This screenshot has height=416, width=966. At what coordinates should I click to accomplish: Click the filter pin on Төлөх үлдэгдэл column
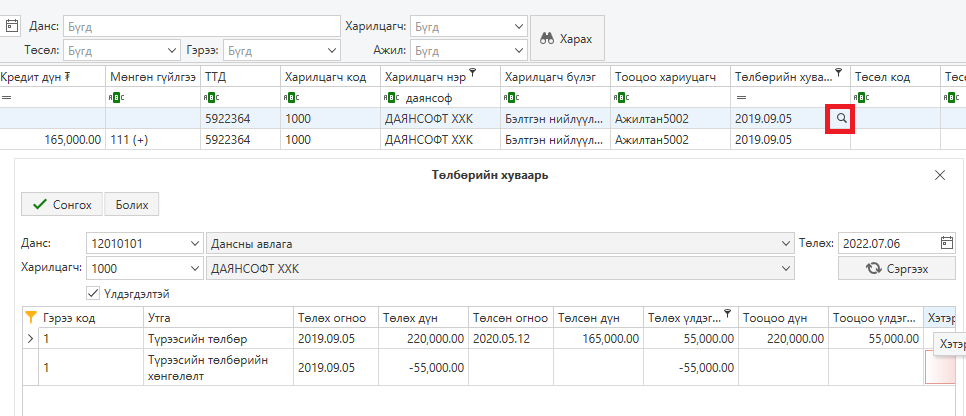728,314
